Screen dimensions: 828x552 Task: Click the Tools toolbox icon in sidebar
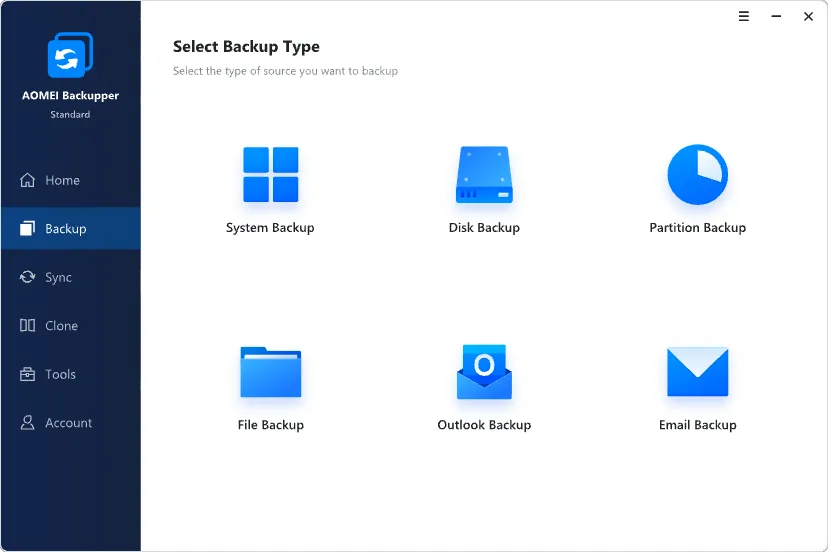[28, 374]
